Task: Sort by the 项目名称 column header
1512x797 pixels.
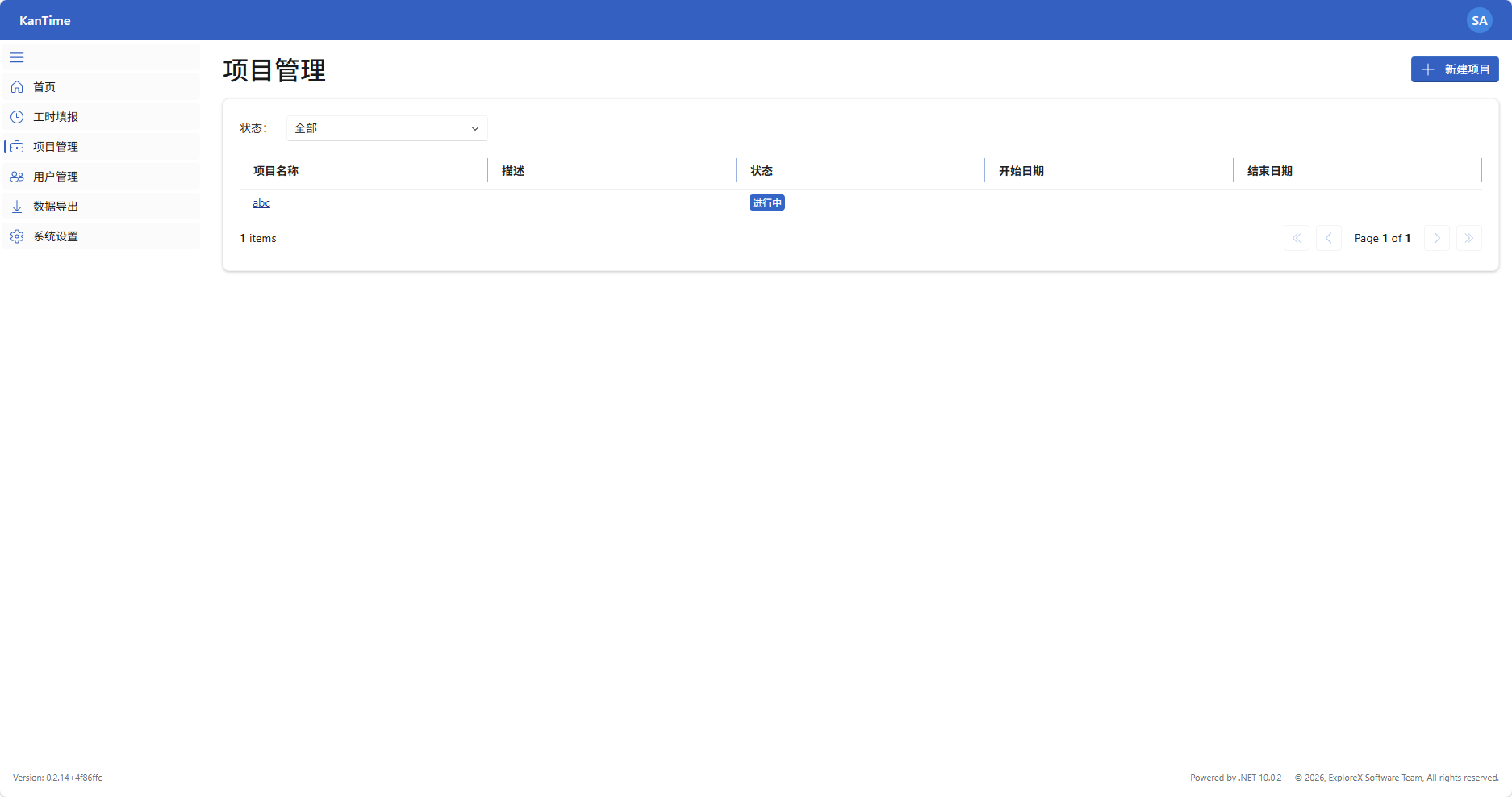Action: [276, 171]
